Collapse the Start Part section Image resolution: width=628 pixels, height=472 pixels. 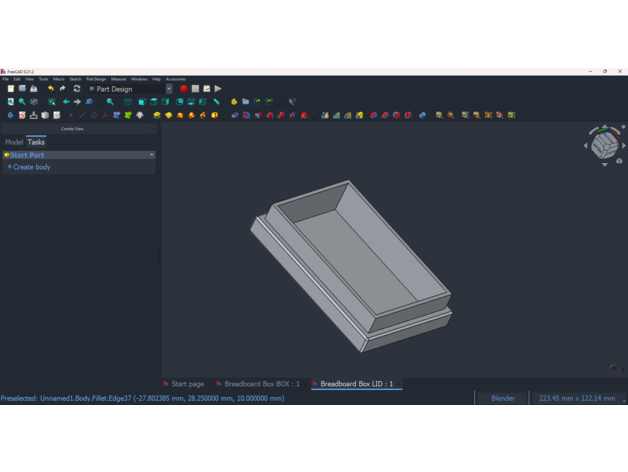click(151, 155)
